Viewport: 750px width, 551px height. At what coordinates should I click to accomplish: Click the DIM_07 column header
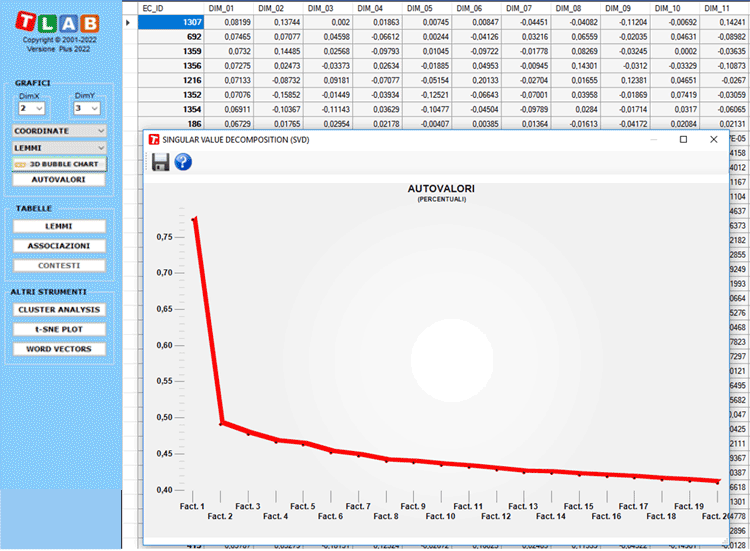[x=527, y=9]
